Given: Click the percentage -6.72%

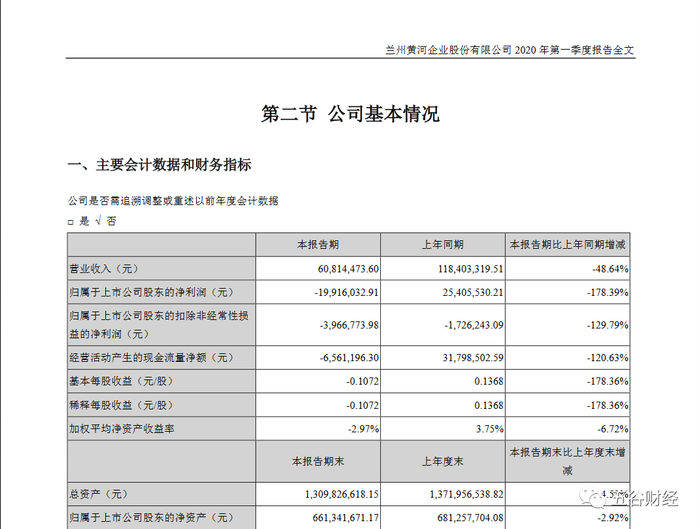Looking at the screenshot, I should (x=613, y=429).
